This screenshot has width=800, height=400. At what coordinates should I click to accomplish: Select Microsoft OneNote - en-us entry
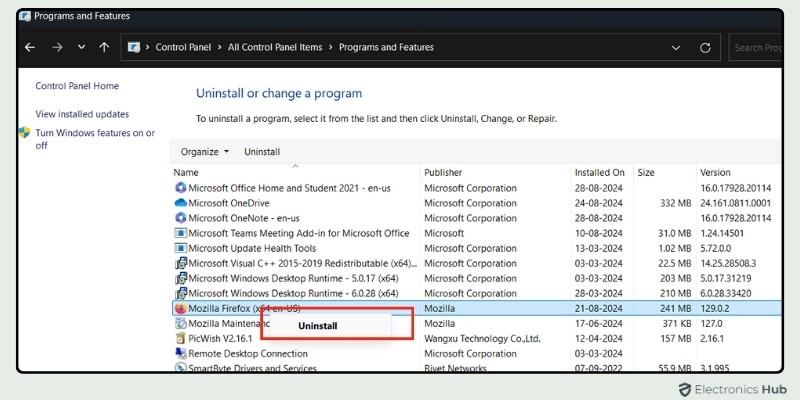pyautogui.click(x=244, y=218)
